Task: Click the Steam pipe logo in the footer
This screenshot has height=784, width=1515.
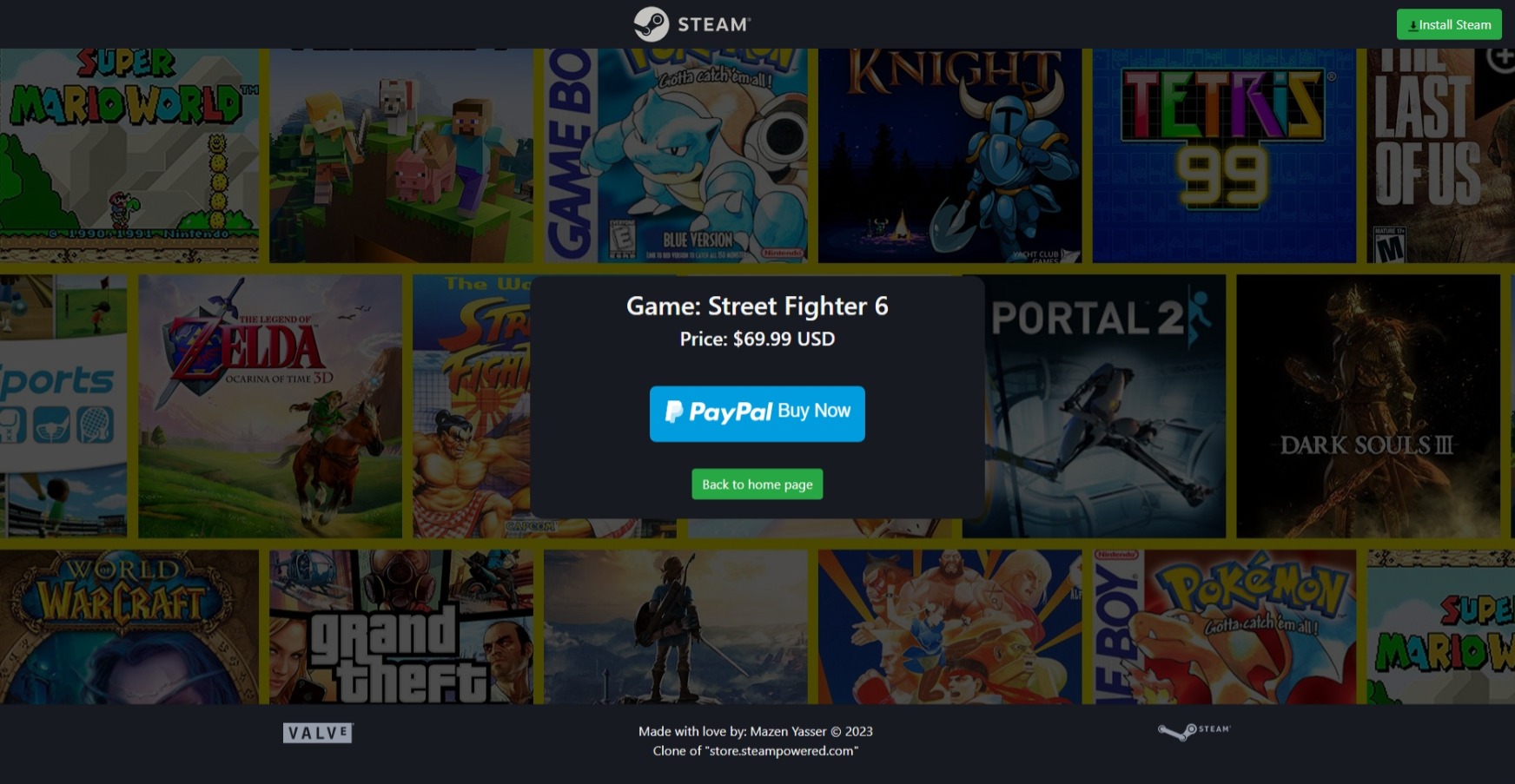Action: pyautogui.click(x=1194, y=732)
